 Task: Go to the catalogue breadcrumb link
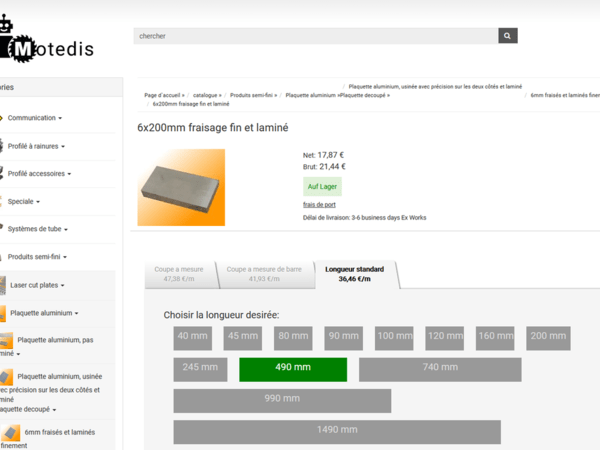208,95
